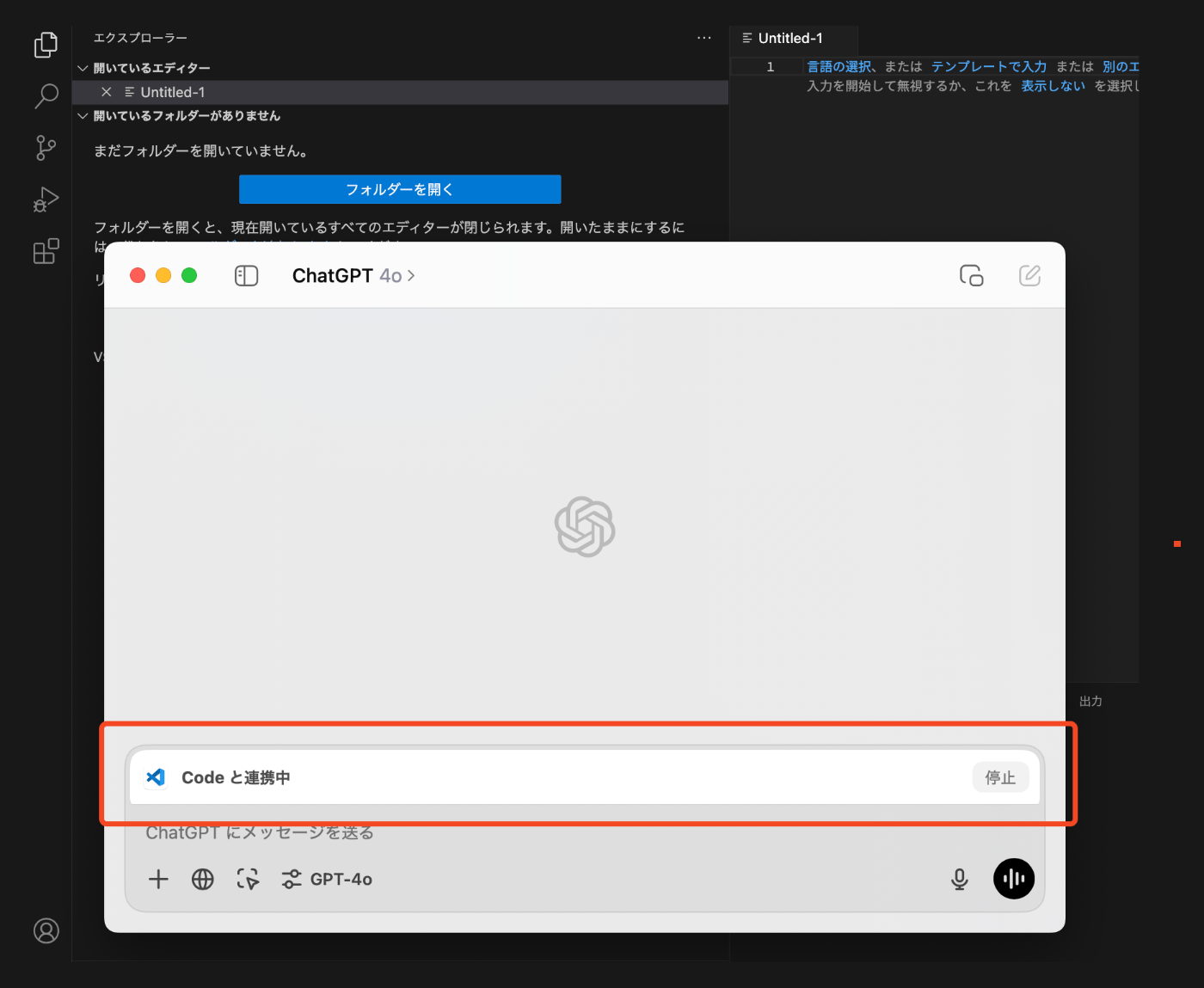
Task: Open the Source Control view in VS Code
Action: click(x=46, y=148)
